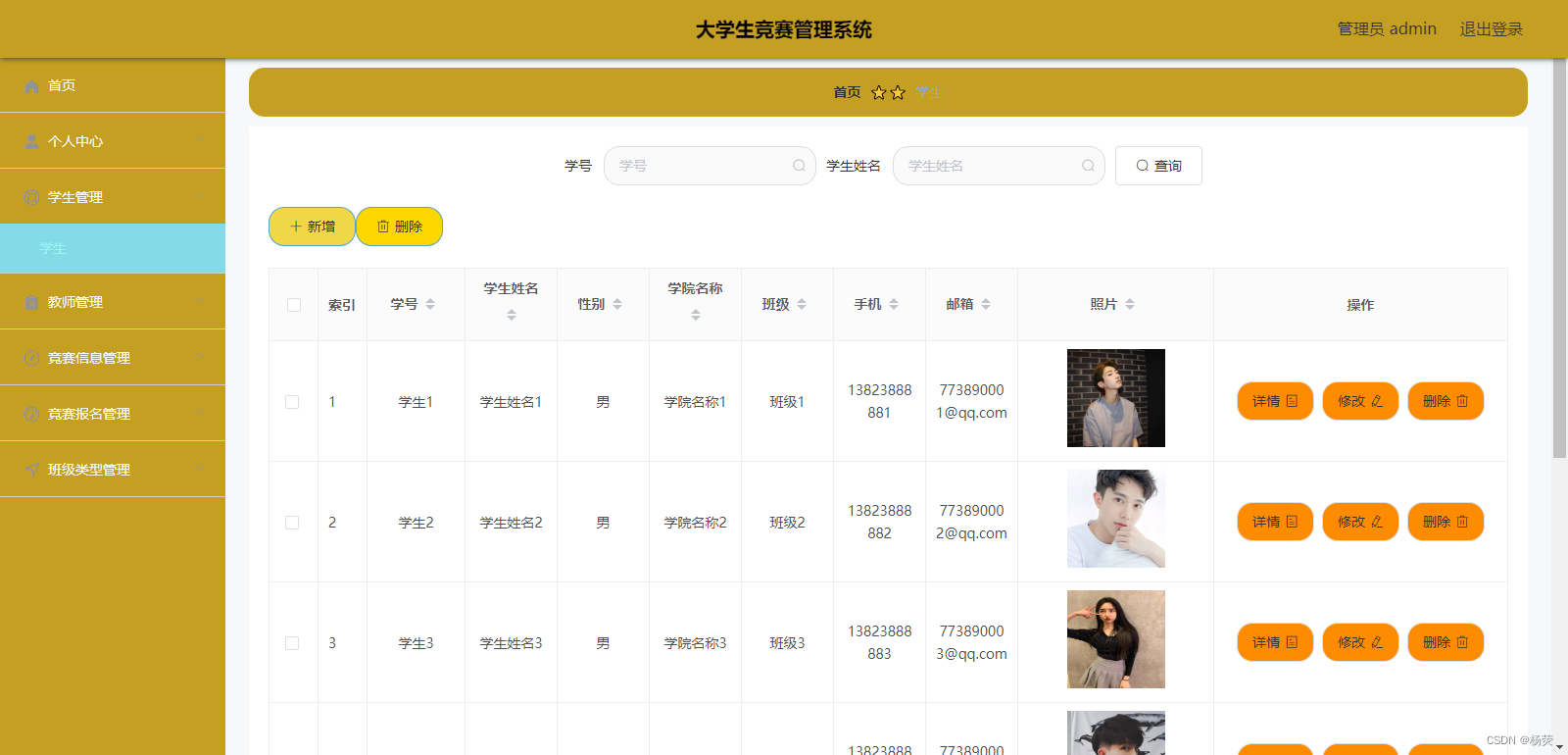
Task: Click the icon beside 竞赛报名管理
Action: click(31, 414)
